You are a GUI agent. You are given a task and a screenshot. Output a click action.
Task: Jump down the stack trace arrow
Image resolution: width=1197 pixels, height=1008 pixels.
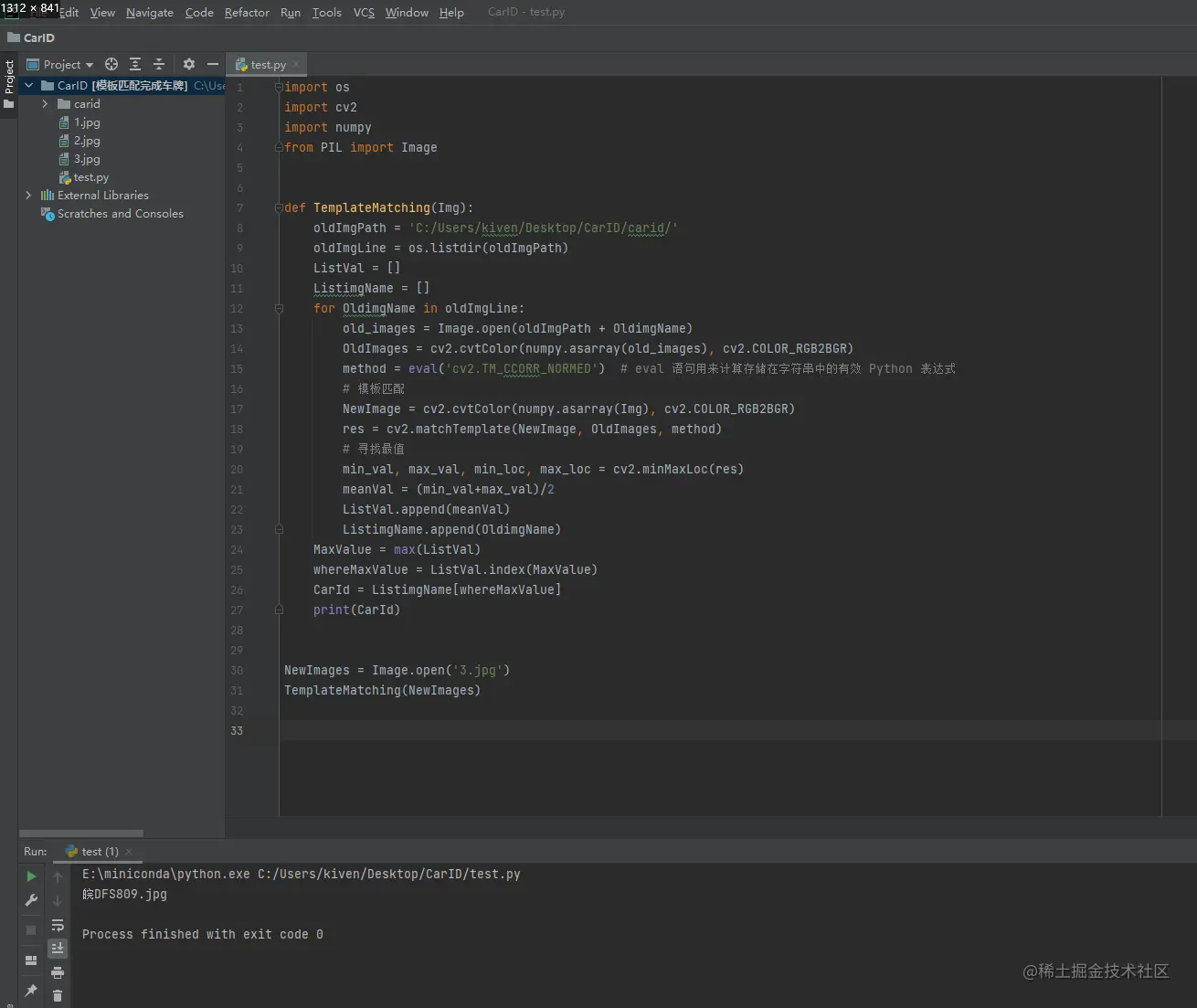click(x=58, y=901)
